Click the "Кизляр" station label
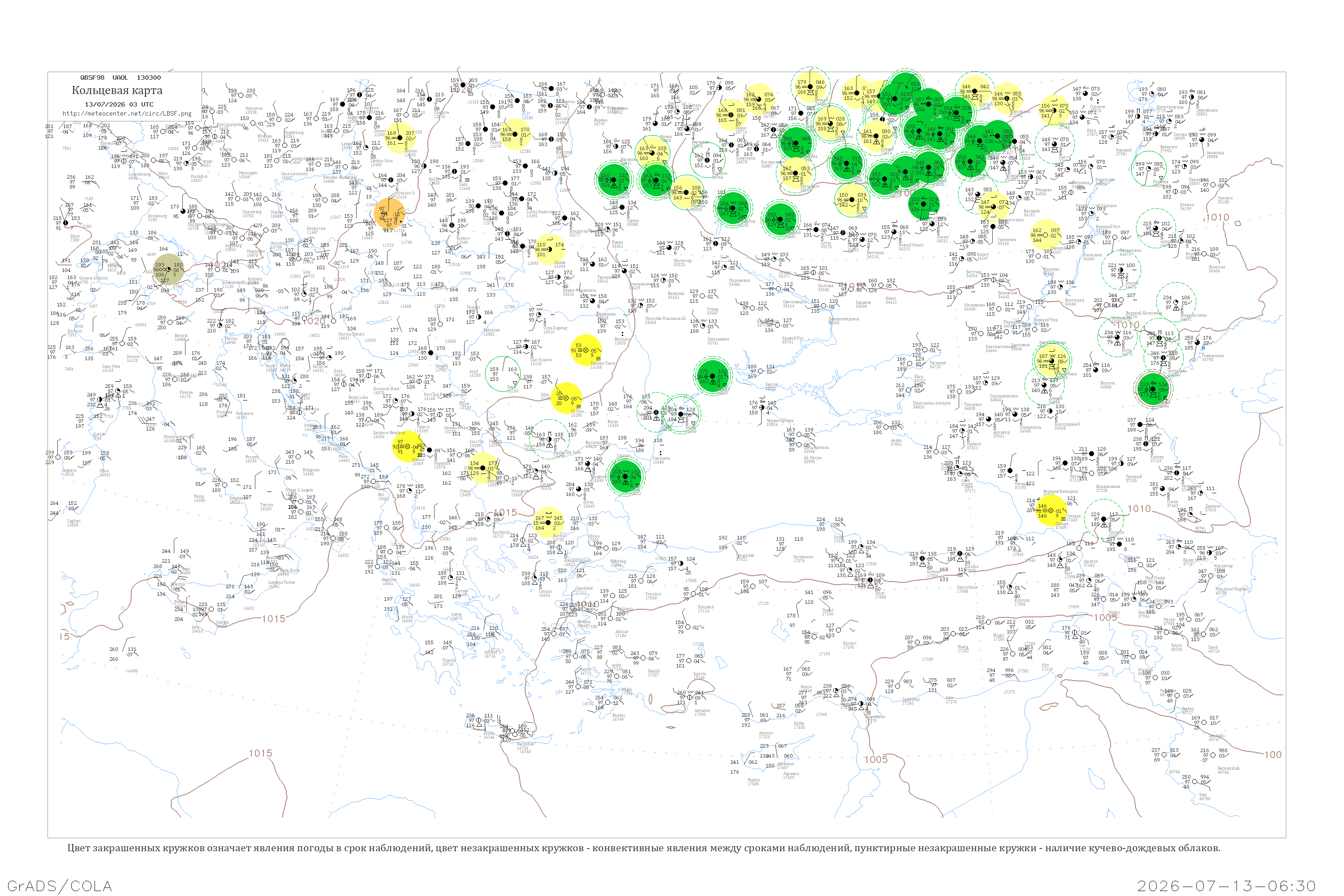1344x896 pixels. pos(1157,457)
